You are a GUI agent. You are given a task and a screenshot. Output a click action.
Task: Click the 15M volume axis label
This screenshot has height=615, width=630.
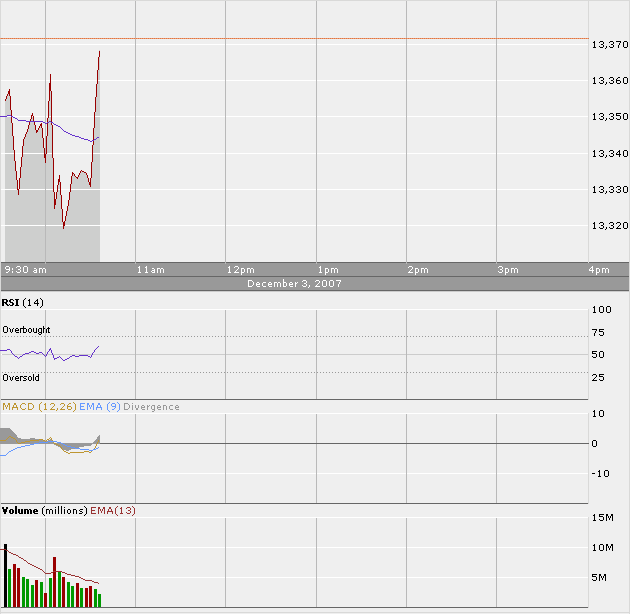(602, 518)
